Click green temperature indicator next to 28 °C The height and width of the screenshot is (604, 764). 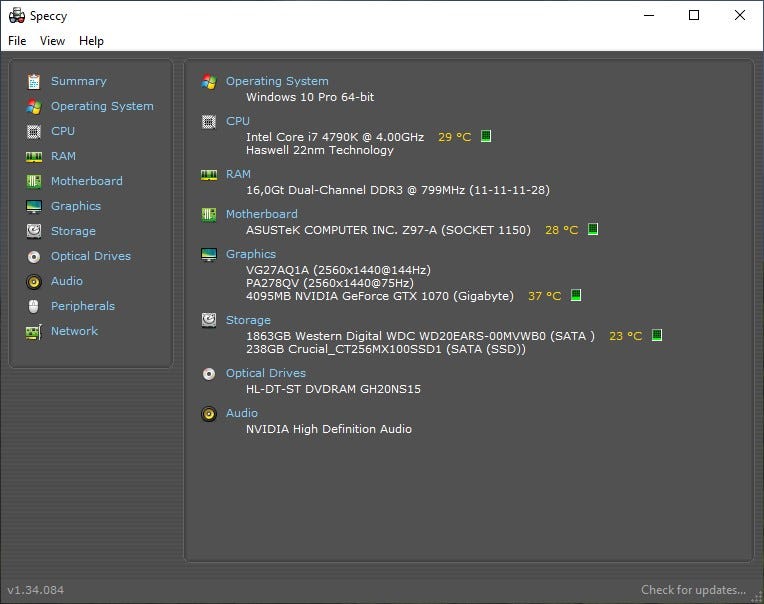(x=593, y=229)
